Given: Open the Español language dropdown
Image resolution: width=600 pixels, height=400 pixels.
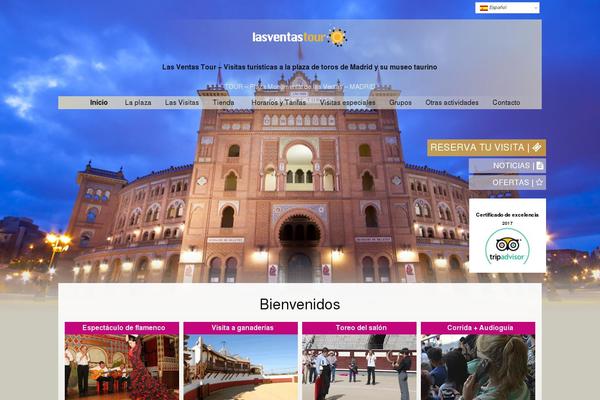Looking at the screenshot, I should click(507, 8).
